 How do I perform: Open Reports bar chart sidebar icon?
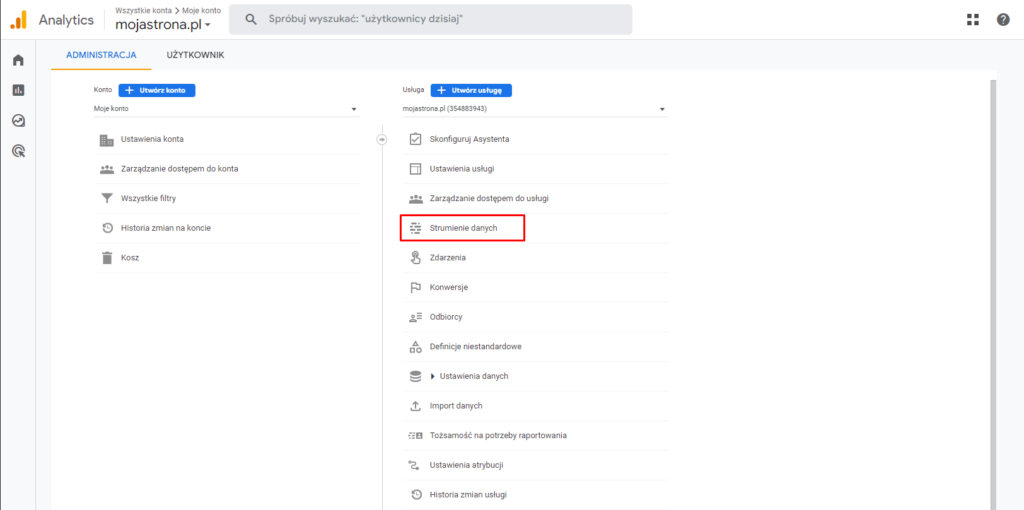[18, 90]
